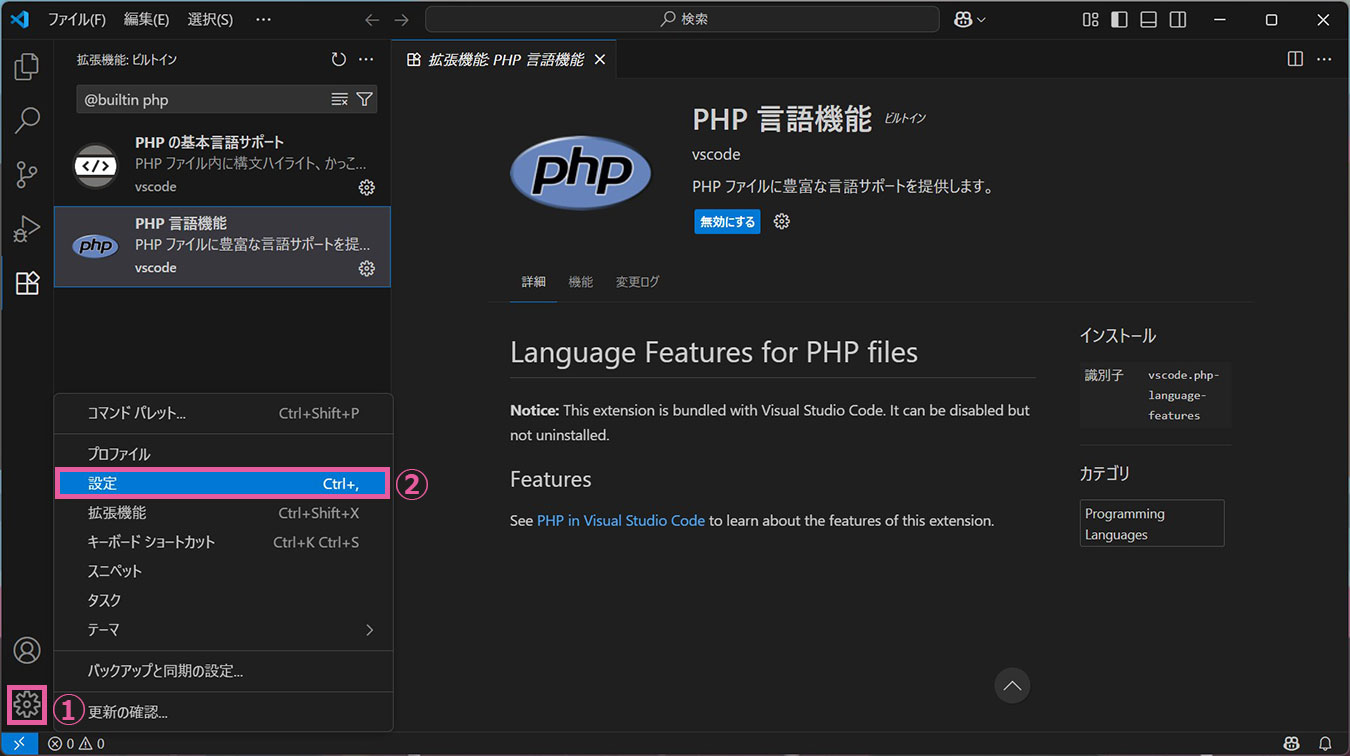
Task: Open the Copilot dropdown chevron
Action: click(981, 20)
